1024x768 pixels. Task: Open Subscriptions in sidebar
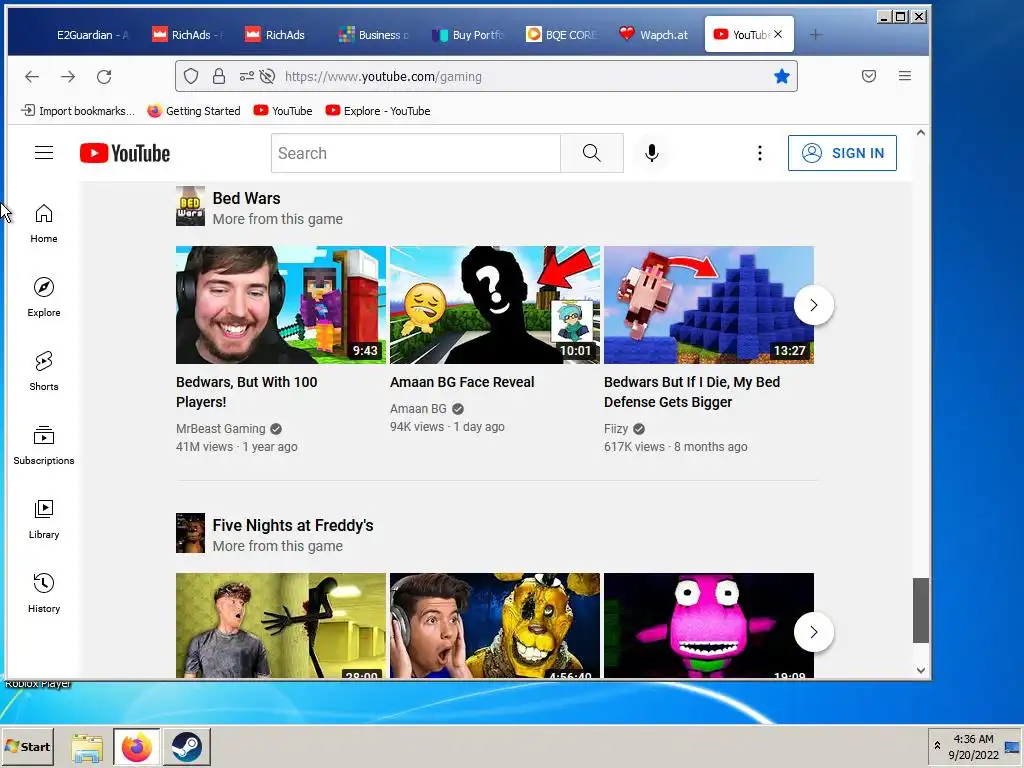(x=44, y=445)
